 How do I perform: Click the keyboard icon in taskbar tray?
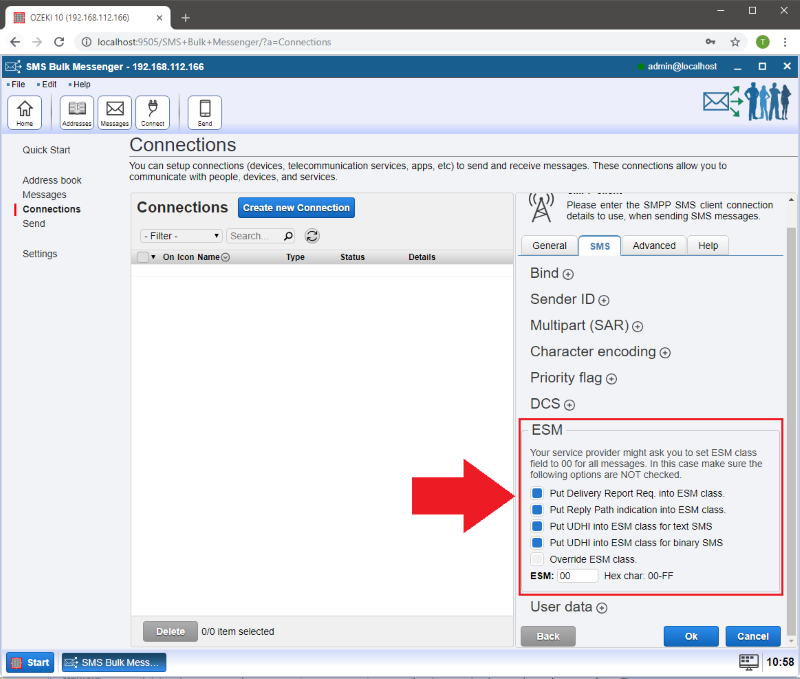[749, 662]
